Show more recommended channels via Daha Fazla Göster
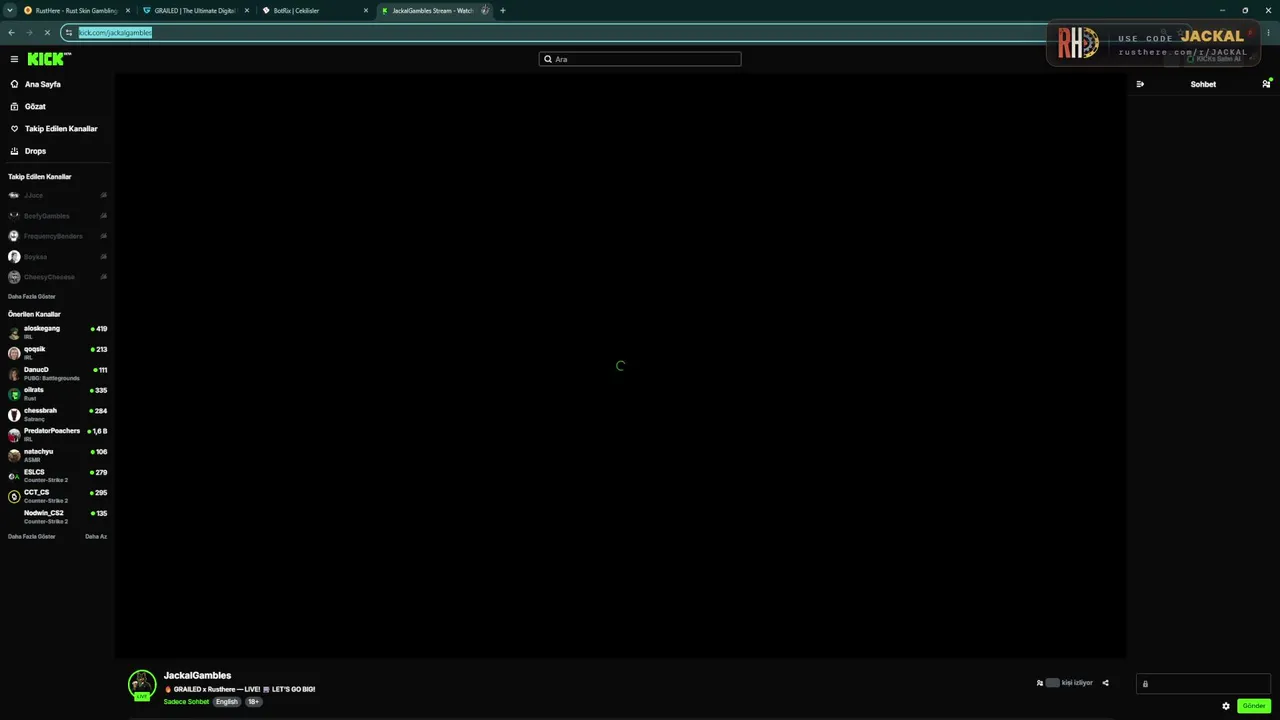Image resolution: width=1280 pixels, height=720 pixels. (32, 537)
